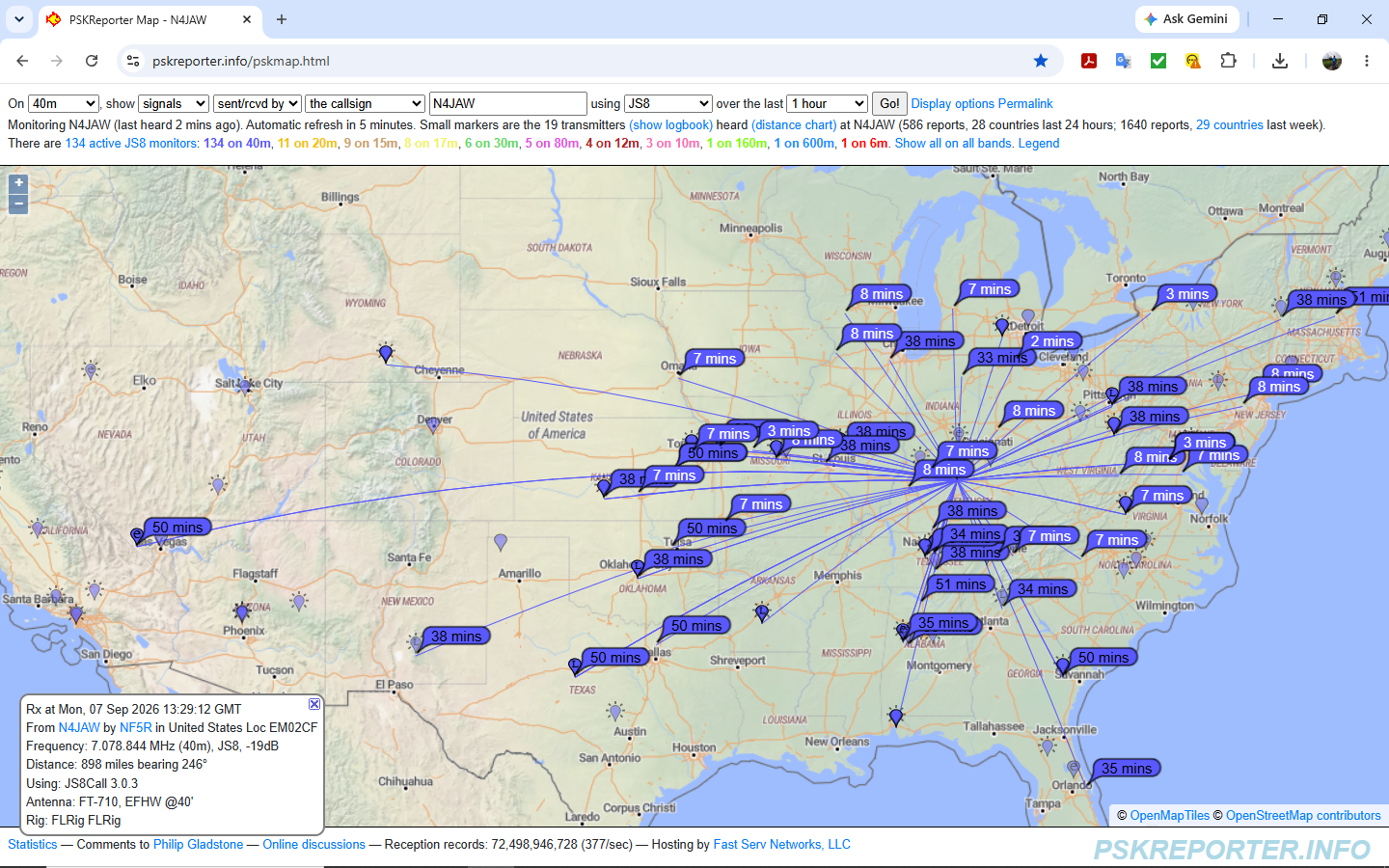Expand the 1 hour time range dropdown
Screen dimensions: 1389x868
pos(828,103)
